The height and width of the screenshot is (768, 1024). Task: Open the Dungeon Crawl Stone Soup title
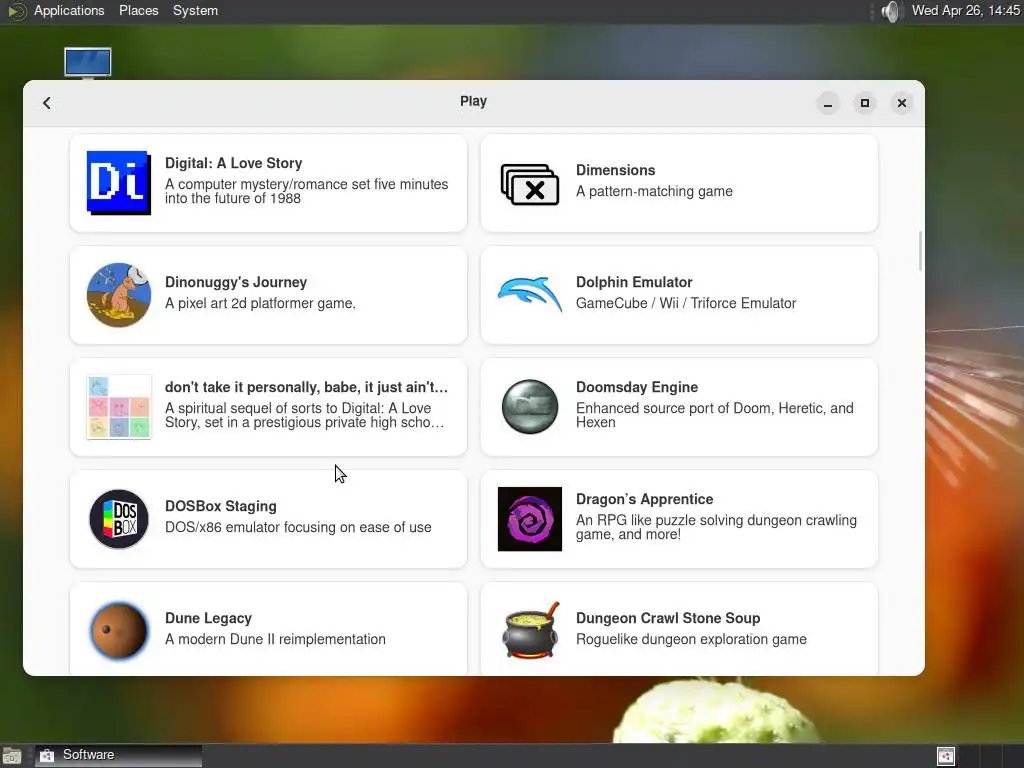tap(667, 618)
